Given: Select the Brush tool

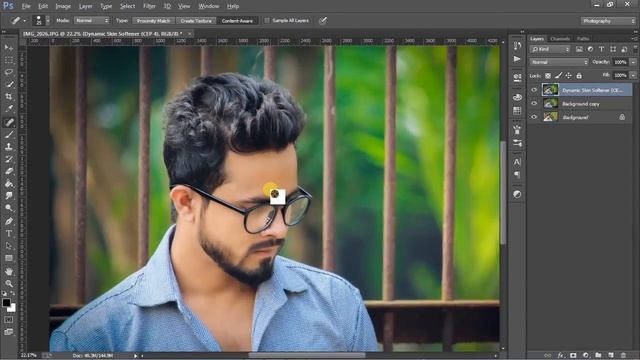Looking at the screenshot, I should click(9, 134).
